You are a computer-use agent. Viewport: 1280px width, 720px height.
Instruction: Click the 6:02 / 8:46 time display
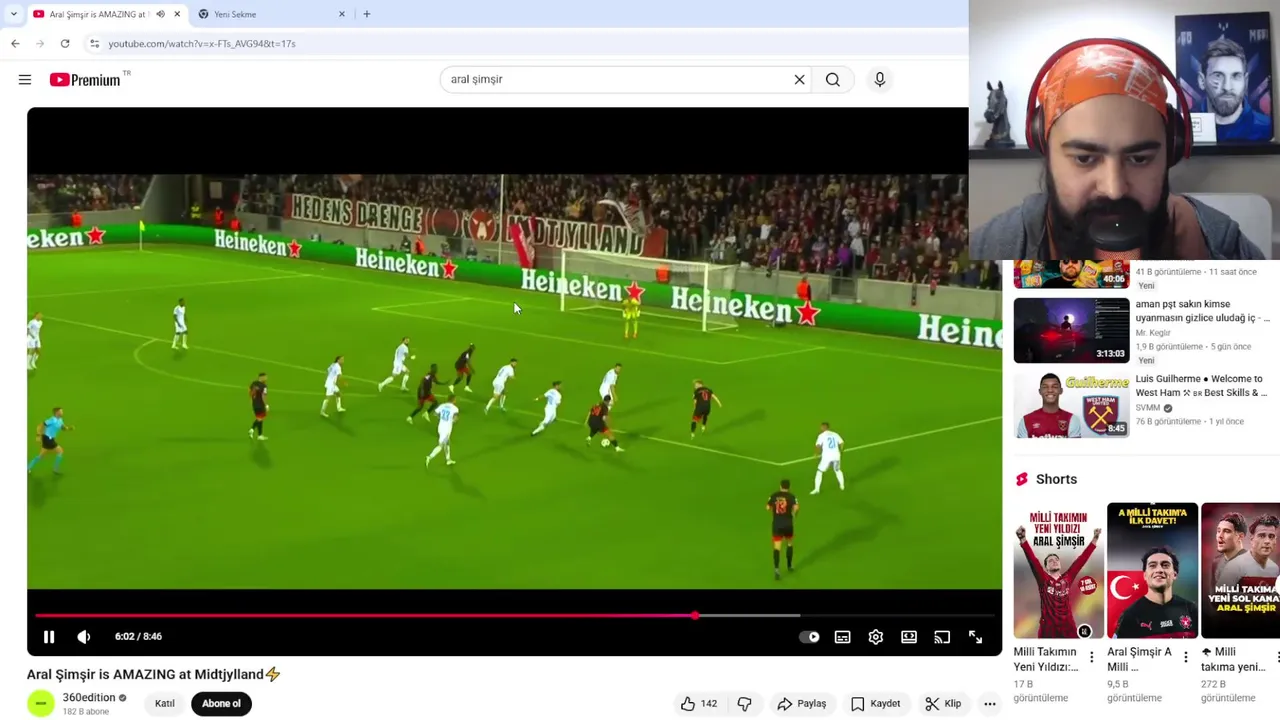click(138, 637)
